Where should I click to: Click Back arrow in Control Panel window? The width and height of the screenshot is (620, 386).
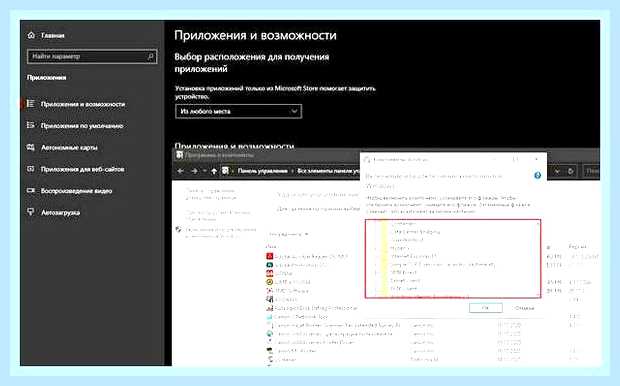coord(181,171)
